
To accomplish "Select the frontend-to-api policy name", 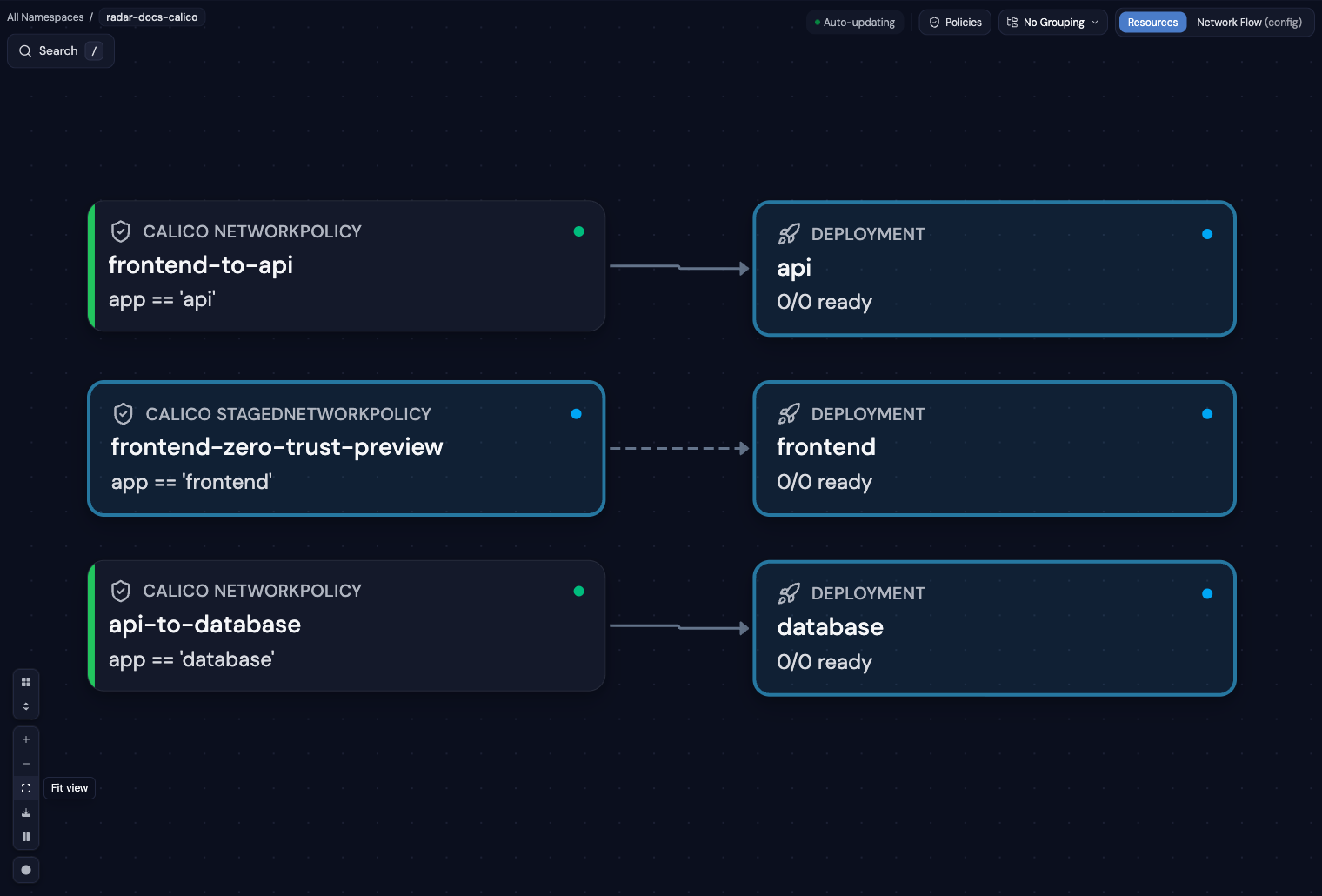I will click(201, 265).
